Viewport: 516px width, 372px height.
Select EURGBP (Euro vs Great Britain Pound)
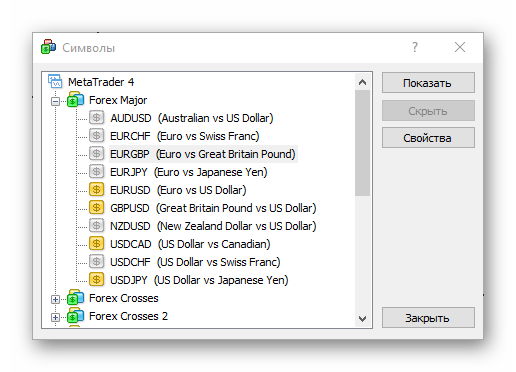pyautogui.click(x=203, y=154)
